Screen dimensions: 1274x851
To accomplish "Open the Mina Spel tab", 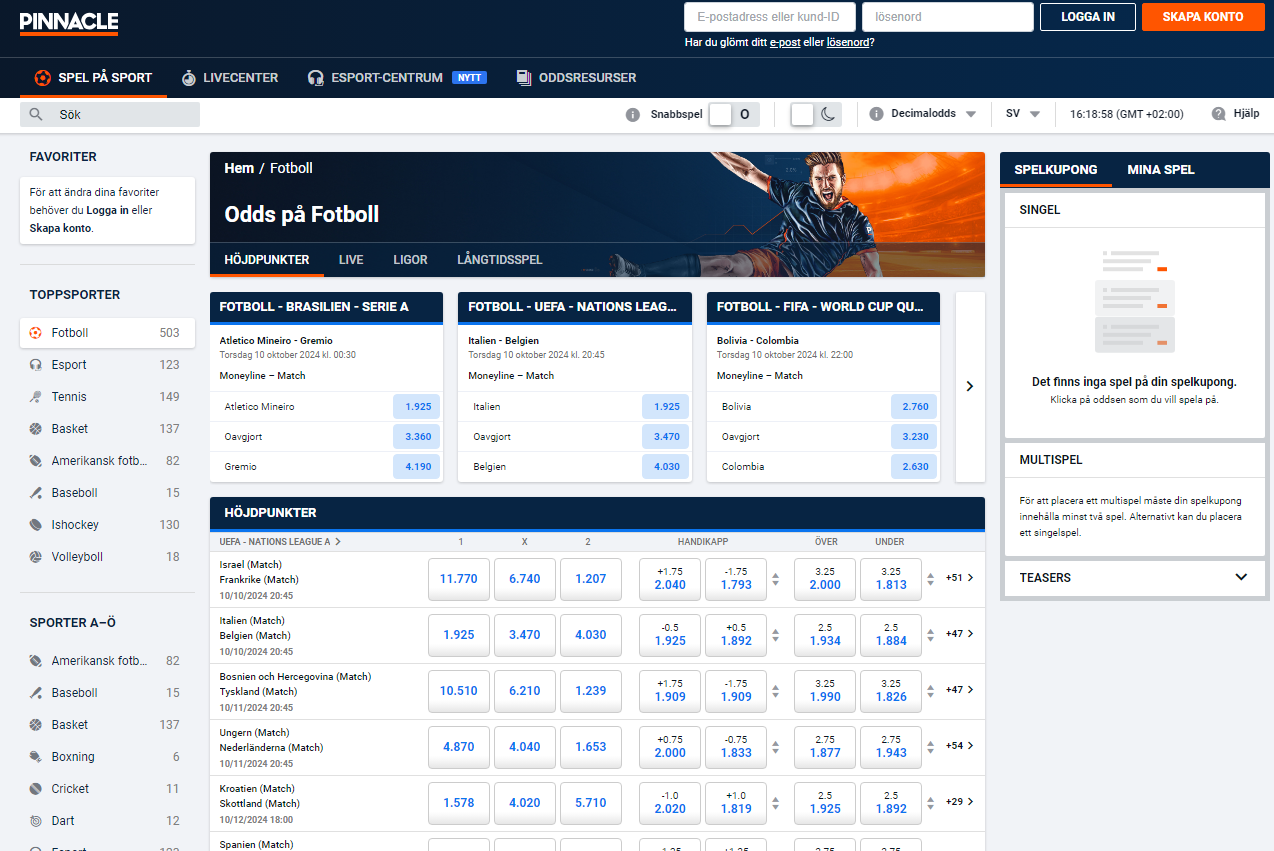I will 1160,170.
